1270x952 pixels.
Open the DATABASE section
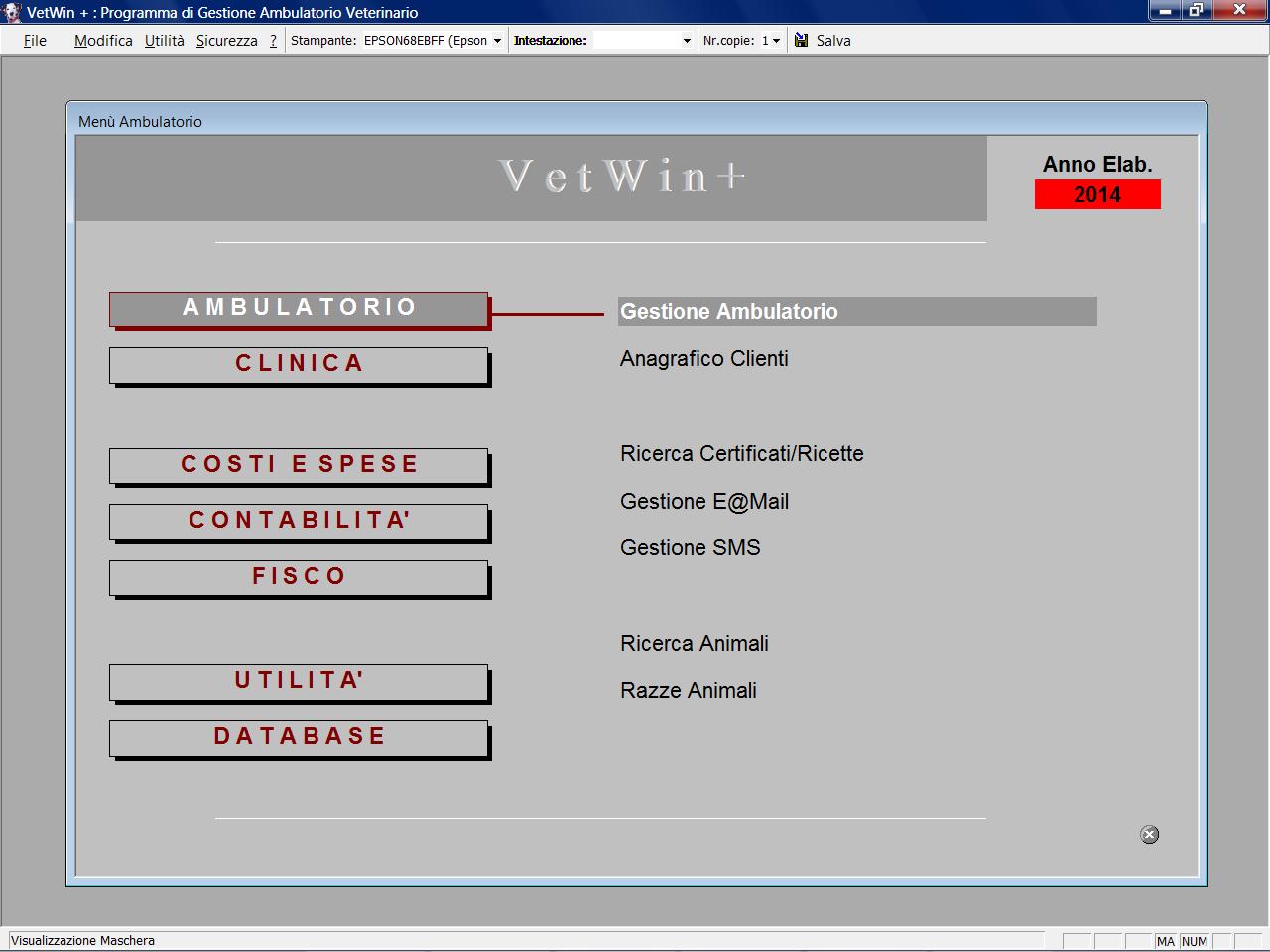pyautogui.click(x=299, y=737)
